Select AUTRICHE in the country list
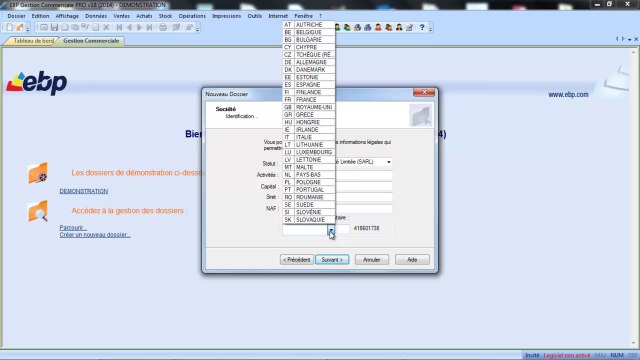640x360 pixels. (x=309, y=24)
